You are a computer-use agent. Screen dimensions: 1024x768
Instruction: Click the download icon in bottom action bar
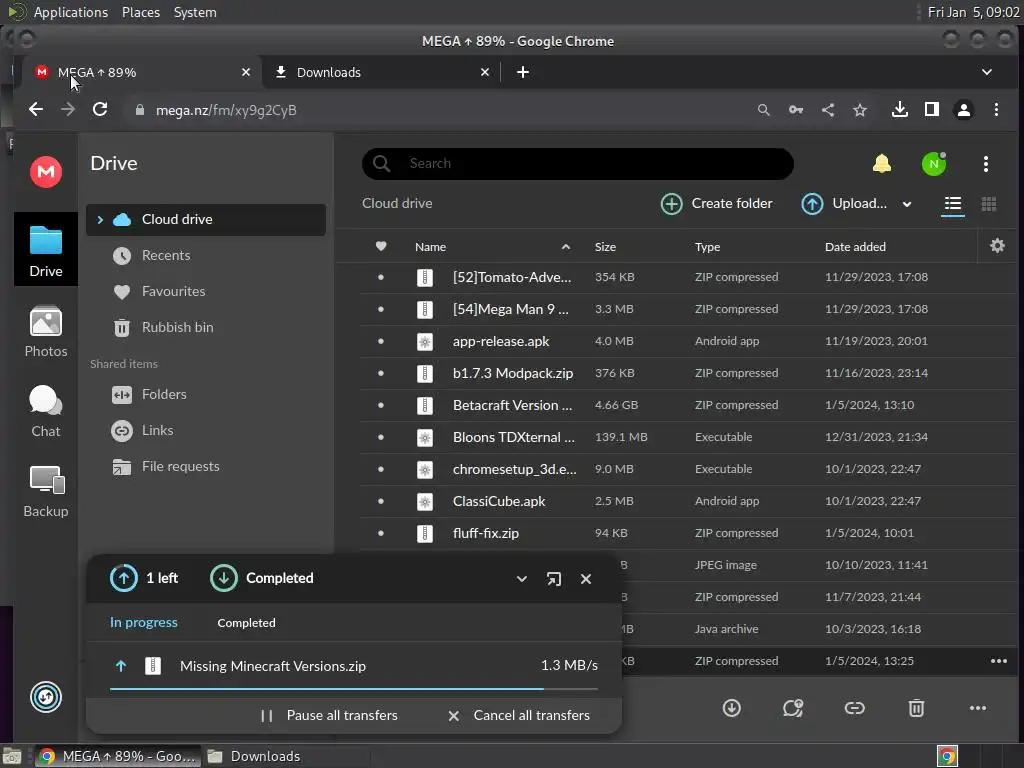coord(731,708)
